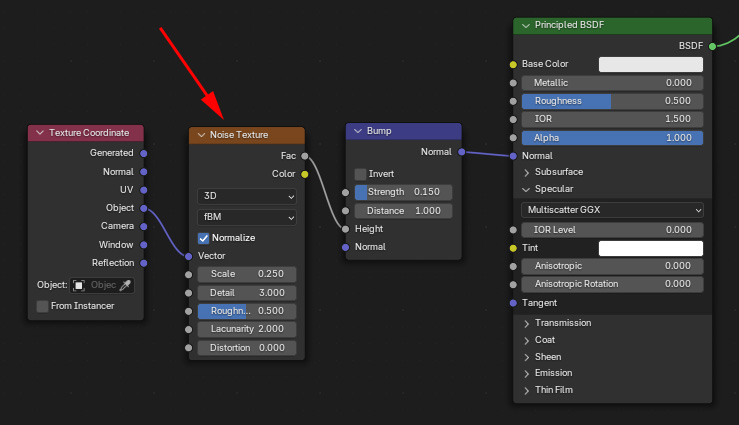Open the fBM noise type dropdown
Image resolution: width=739 pixels, height=425 pixels.
point(247,217)
